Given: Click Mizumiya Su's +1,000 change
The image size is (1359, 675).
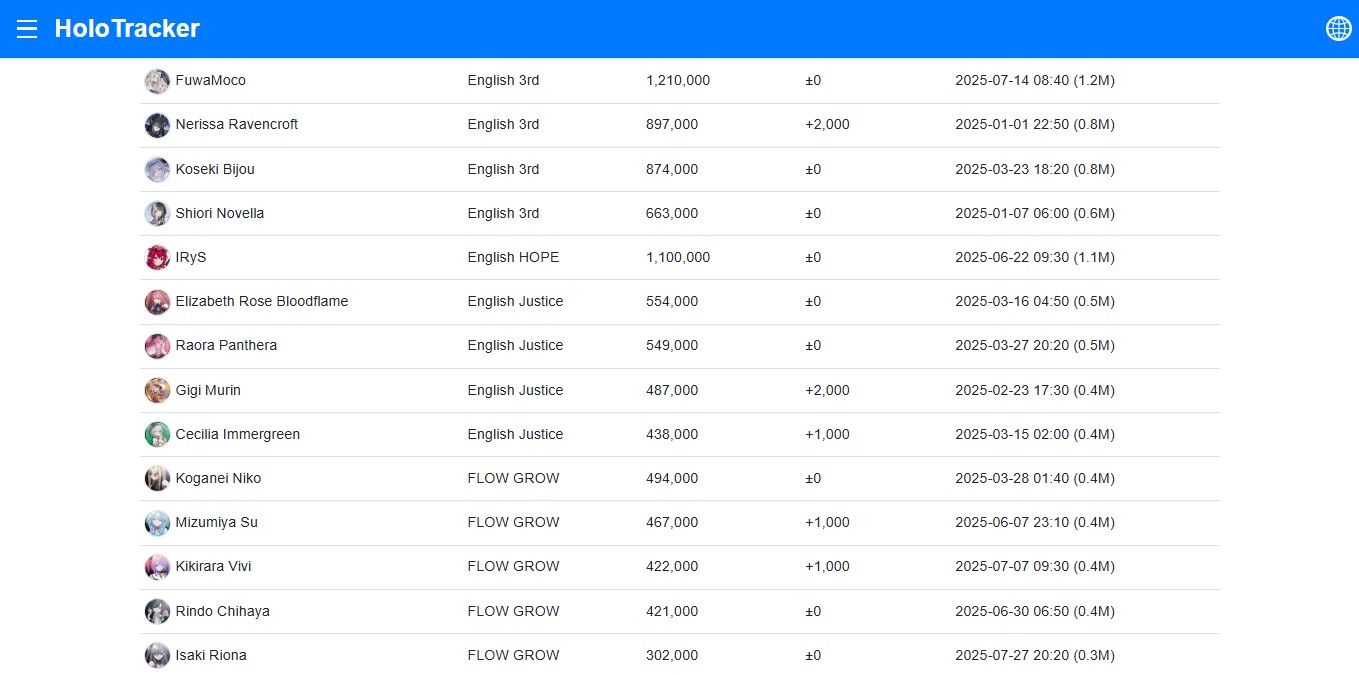Looking at the screenshot, I should click(827, 522).
